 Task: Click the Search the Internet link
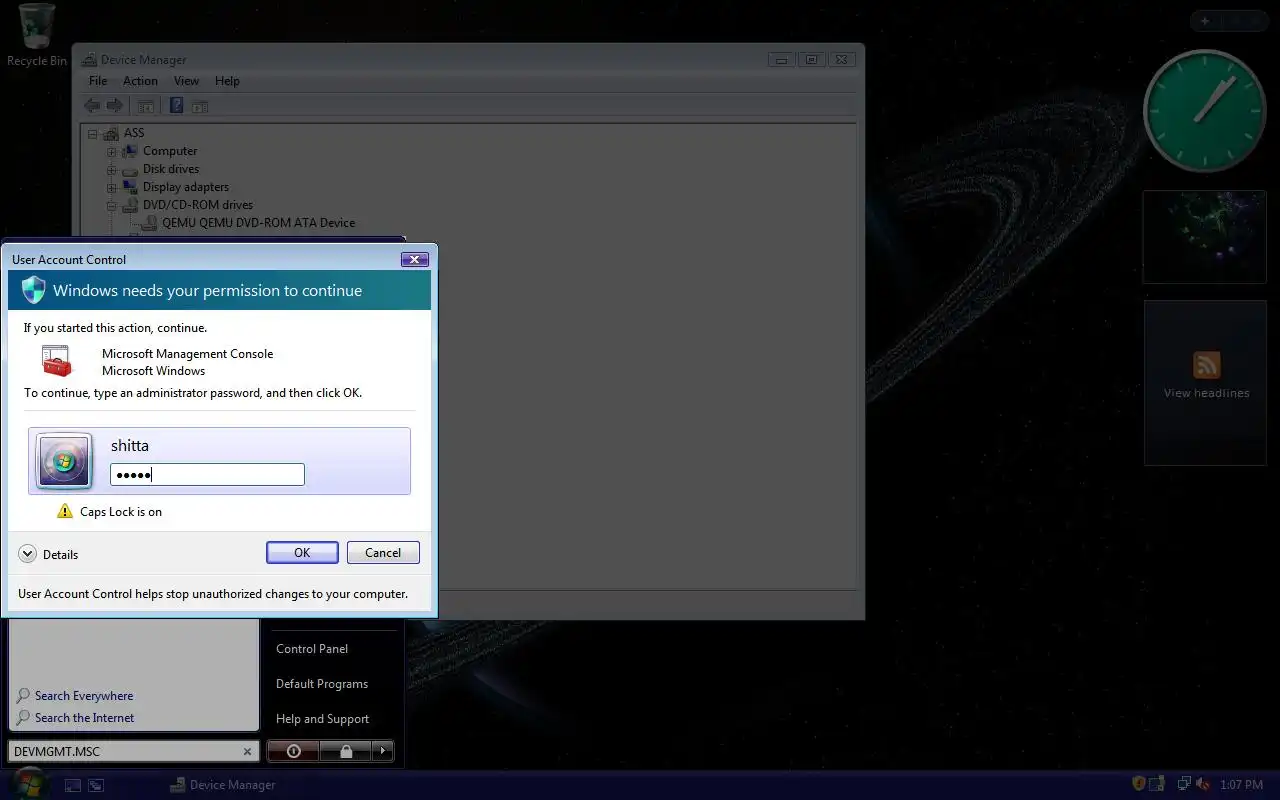pos(85,718)
